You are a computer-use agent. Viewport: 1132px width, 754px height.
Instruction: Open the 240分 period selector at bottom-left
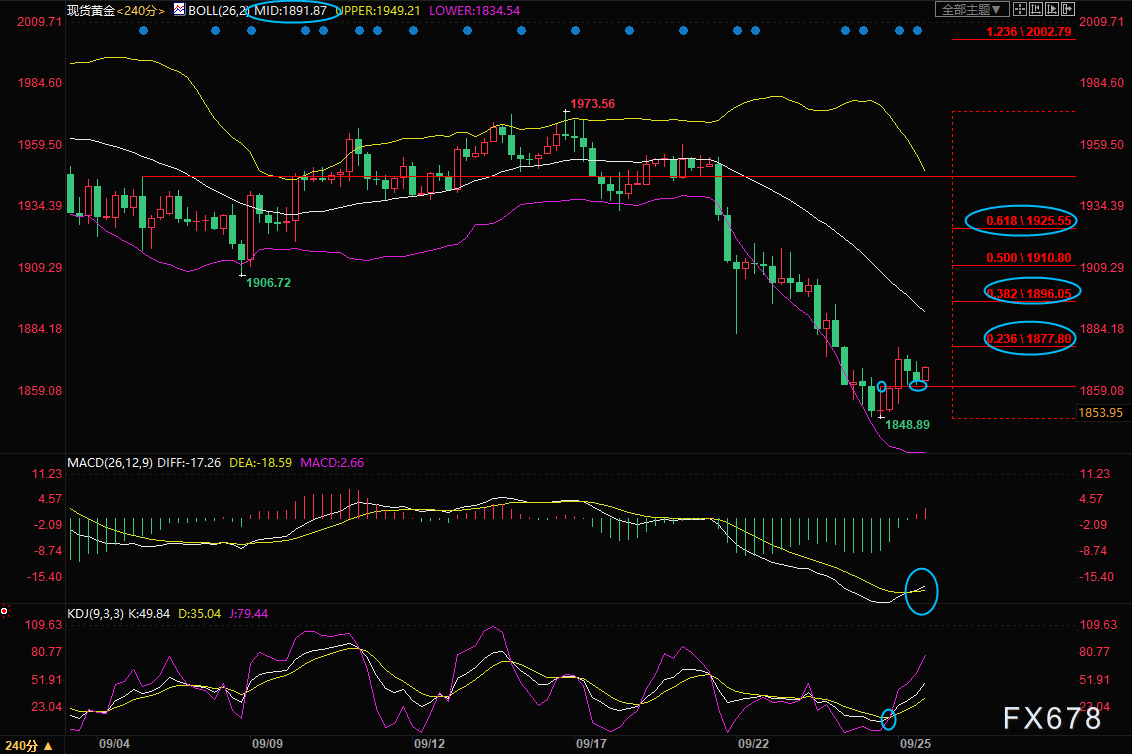pyautogui.click(x=29, y=745)
